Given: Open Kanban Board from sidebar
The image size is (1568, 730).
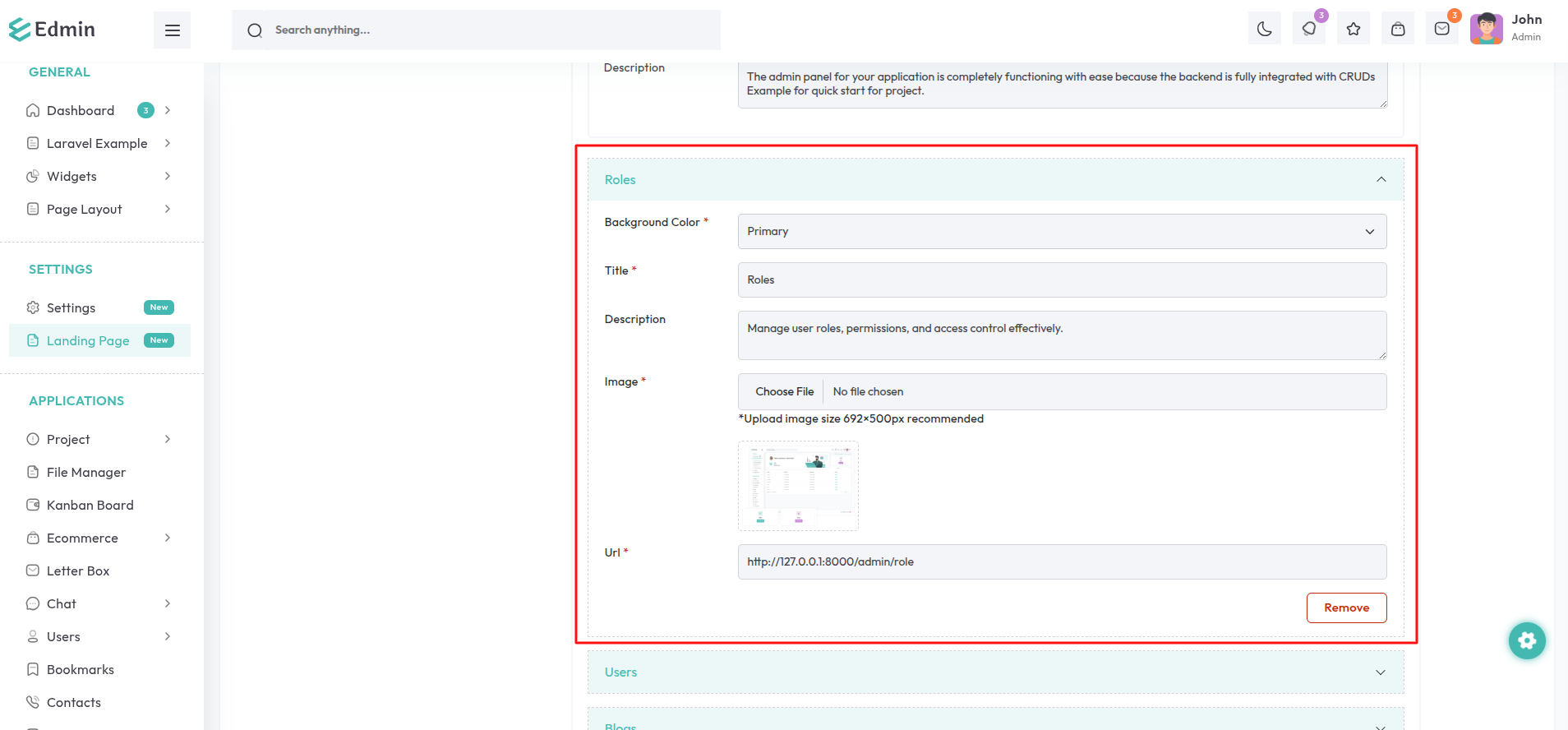Looking at the screenshot, I should pos(90,505).
